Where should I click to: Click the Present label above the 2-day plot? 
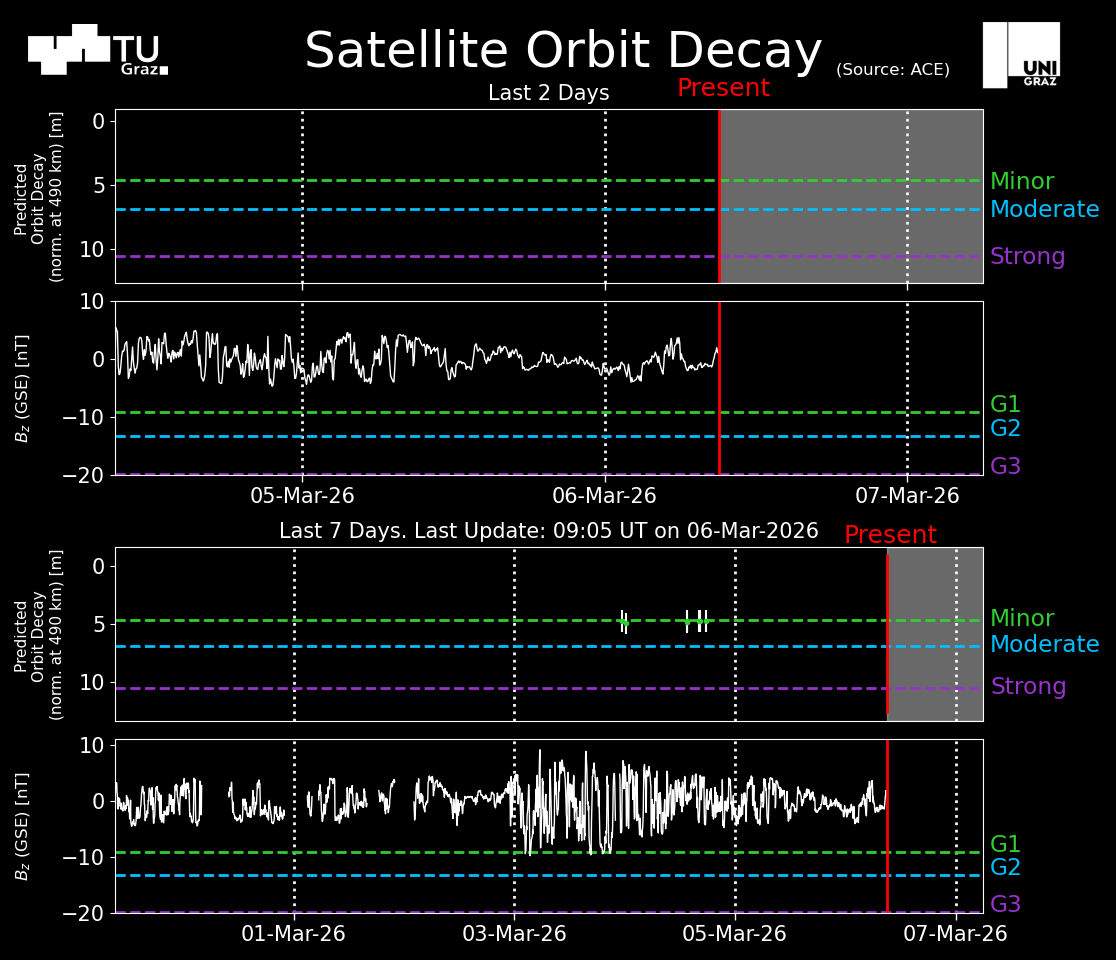(x=723, y=88)
